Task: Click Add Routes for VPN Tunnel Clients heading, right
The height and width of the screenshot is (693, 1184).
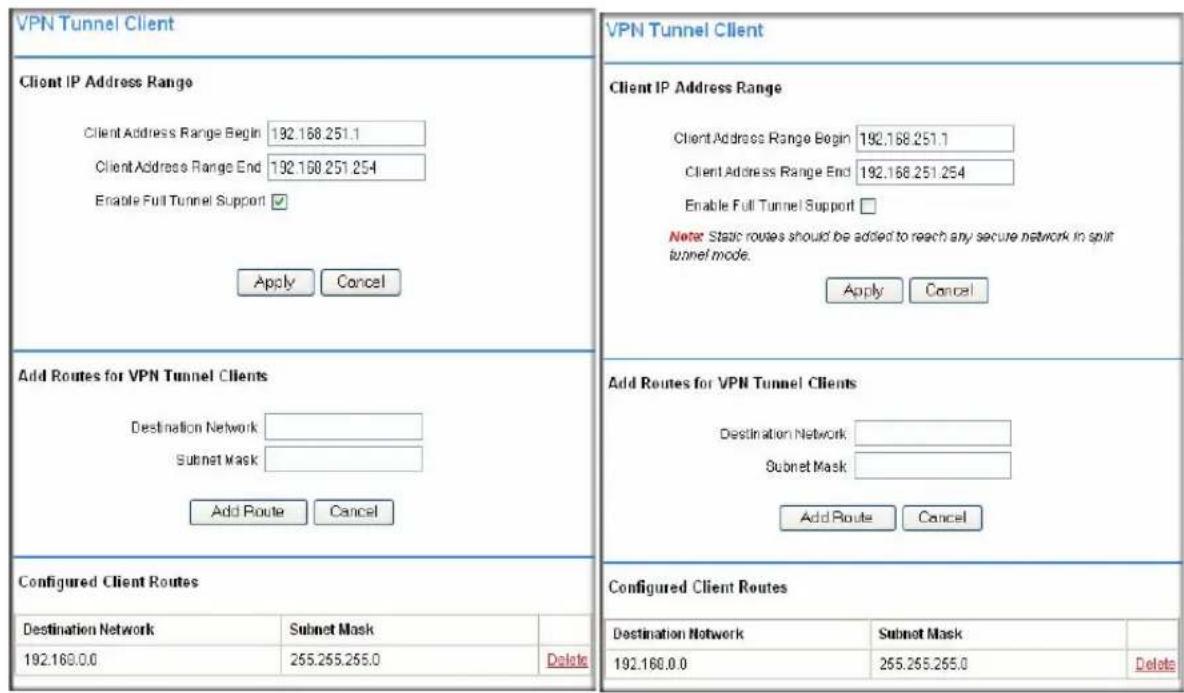Action: [732, 383]
